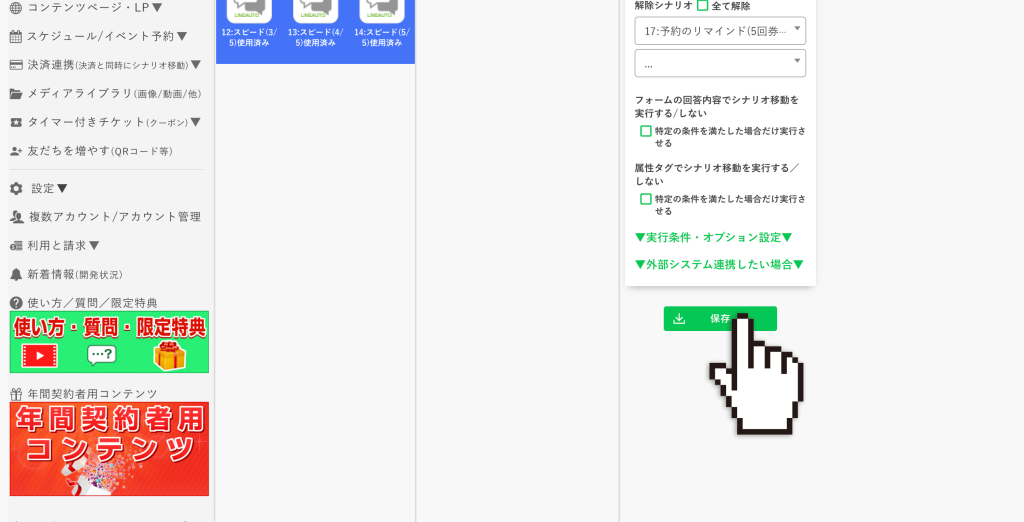Open the 使い方・質問・限定特典 green banner
The height and width of the screenshot is (522, 1024).
109,342
